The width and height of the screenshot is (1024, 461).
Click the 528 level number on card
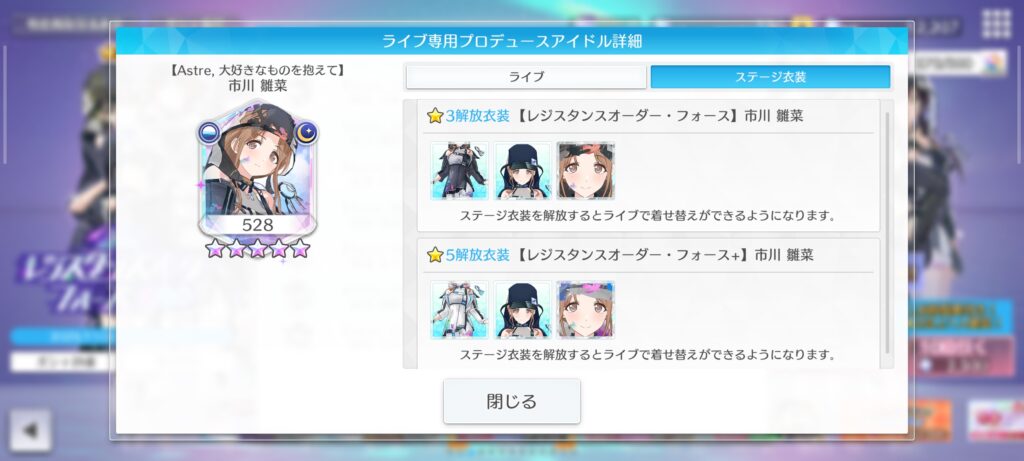(257, 225)
